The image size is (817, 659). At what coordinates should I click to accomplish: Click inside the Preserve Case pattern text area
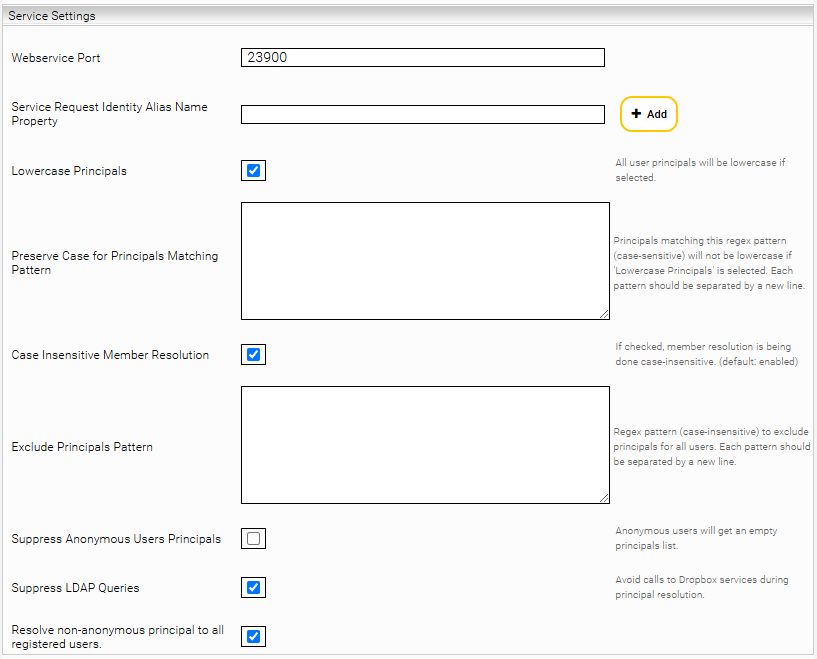tap(425, 261)
